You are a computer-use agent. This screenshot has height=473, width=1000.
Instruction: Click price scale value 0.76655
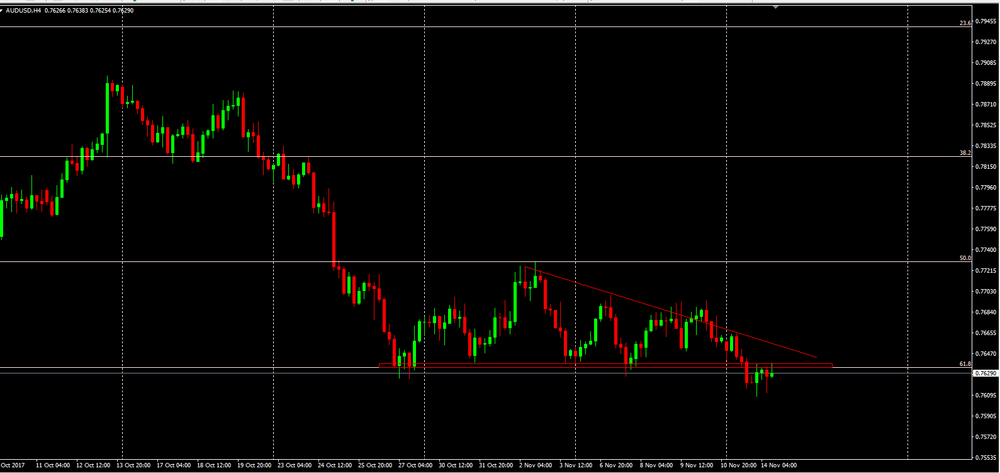pos(986,333)
